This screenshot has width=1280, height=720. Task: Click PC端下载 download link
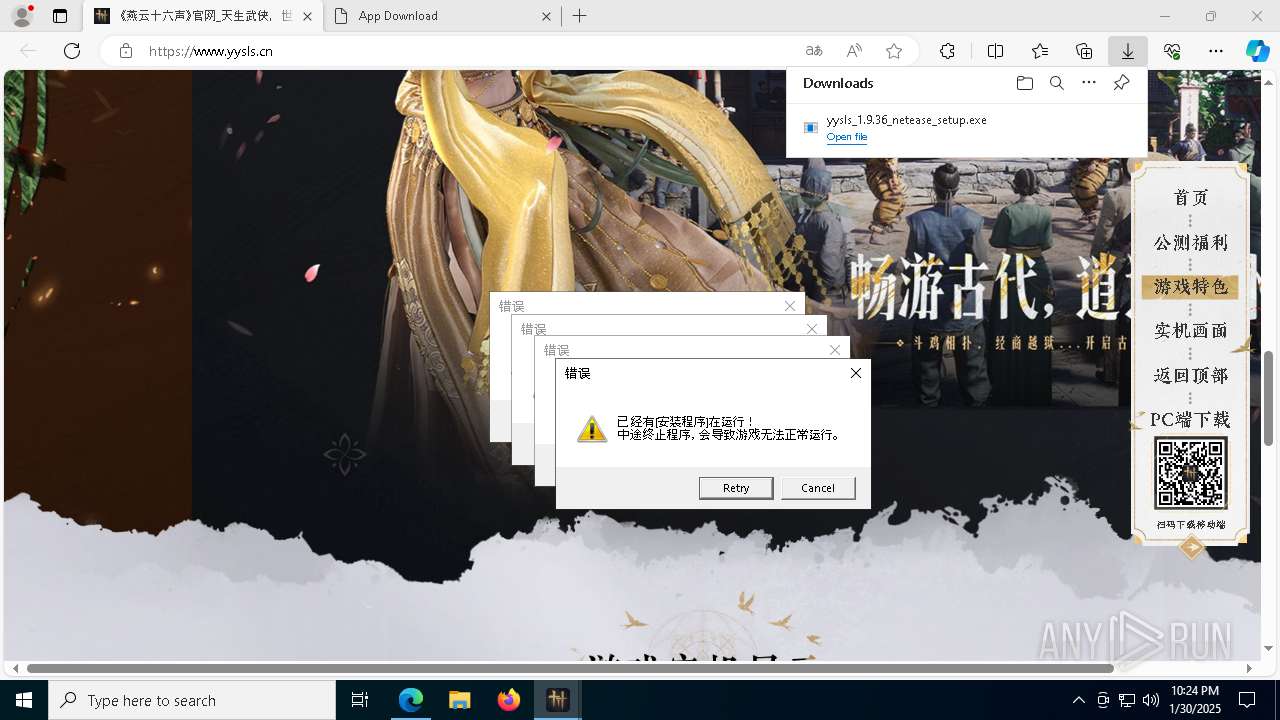1190,420
